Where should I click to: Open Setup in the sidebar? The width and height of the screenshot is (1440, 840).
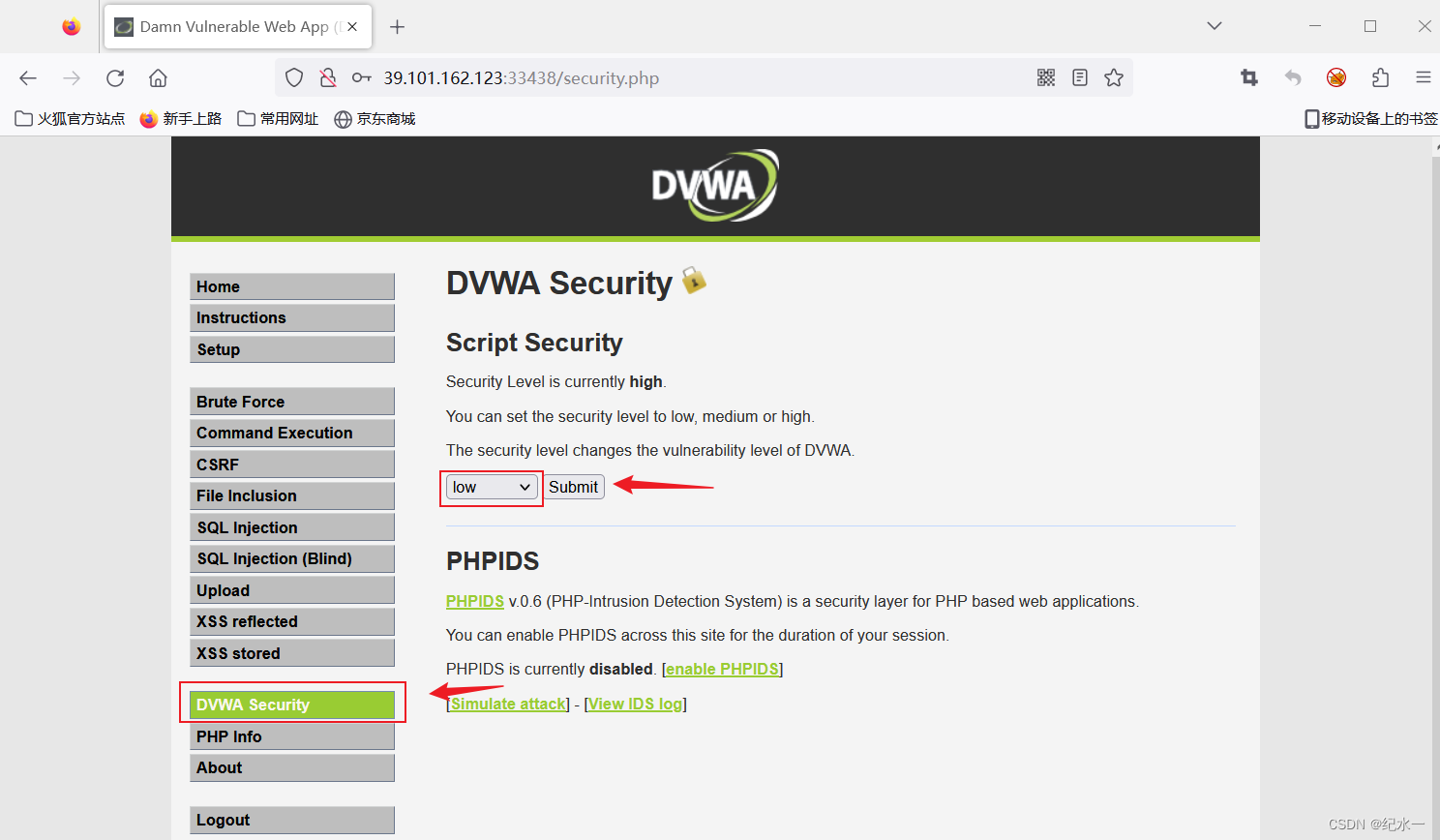click(292, 349)
